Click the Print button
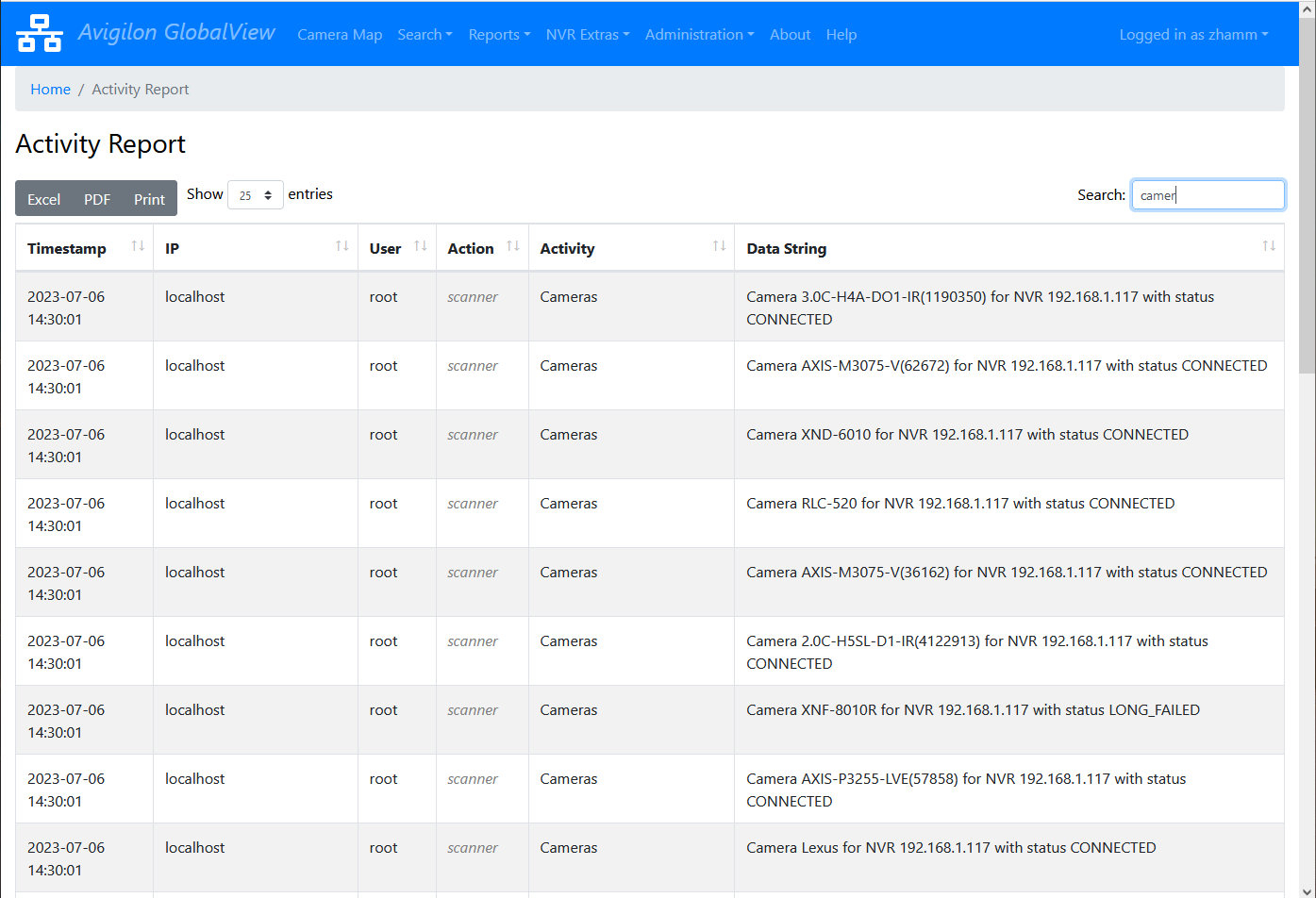This screenshot has width=1316, height=898. pos(149,199)
